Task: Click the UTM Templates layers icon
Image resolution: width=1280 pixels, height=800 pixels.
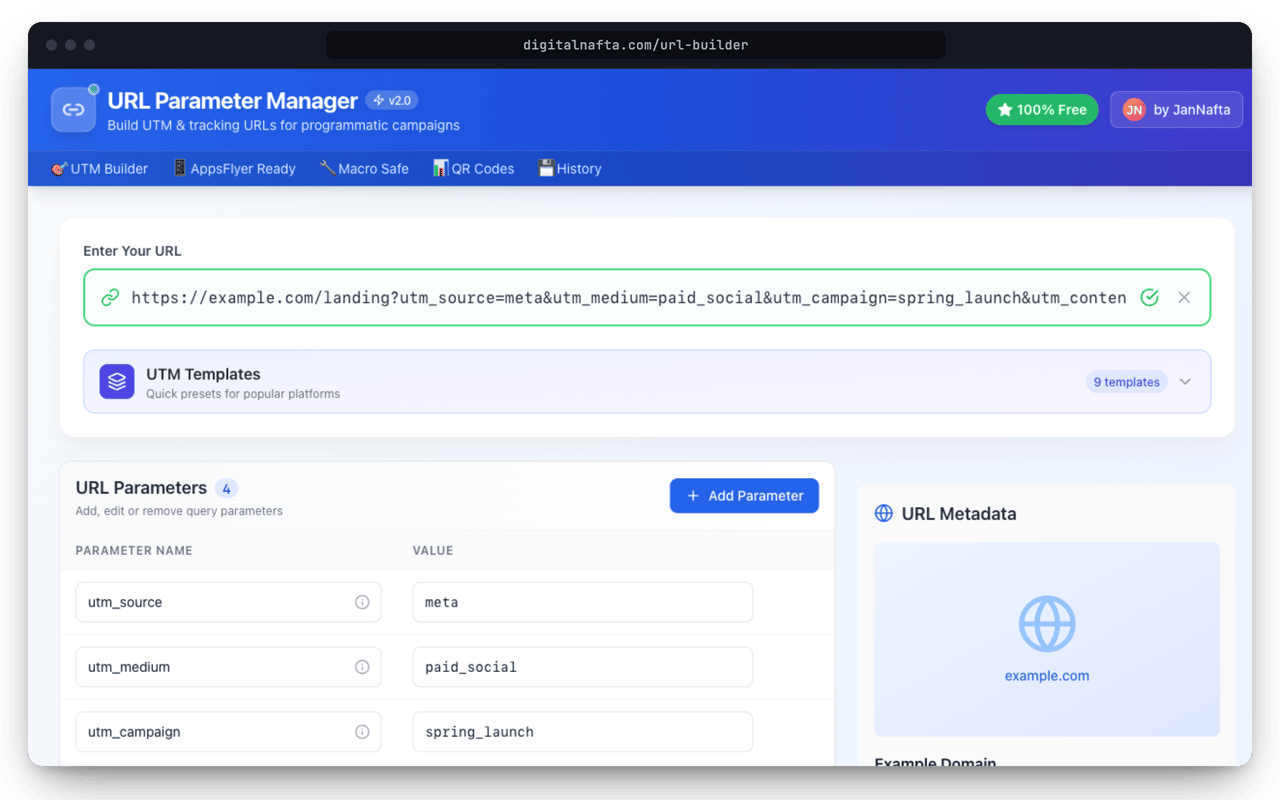Action: [x=117, y=381]
